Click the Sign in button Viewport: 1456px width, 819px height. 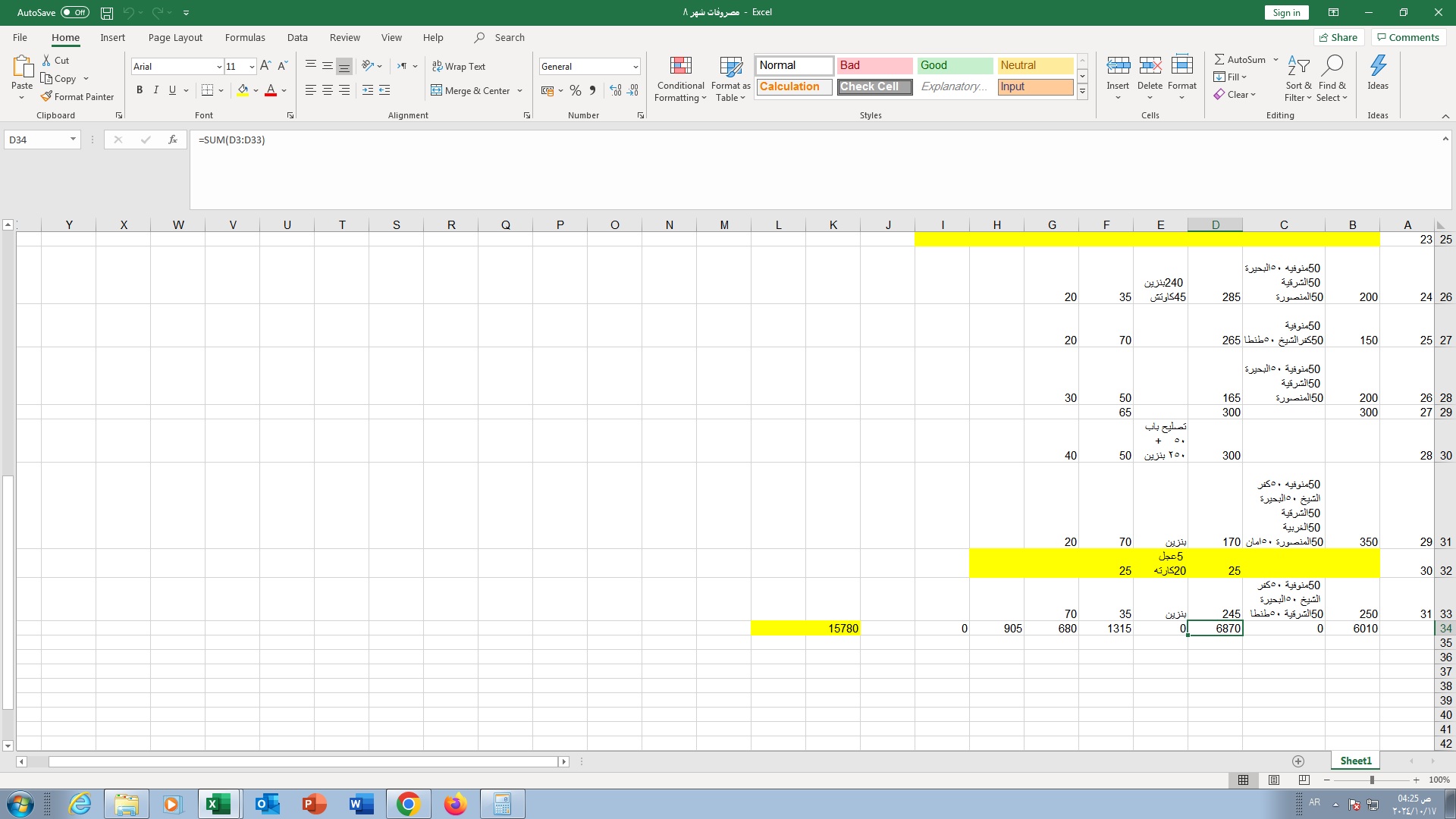[1286, 12]
